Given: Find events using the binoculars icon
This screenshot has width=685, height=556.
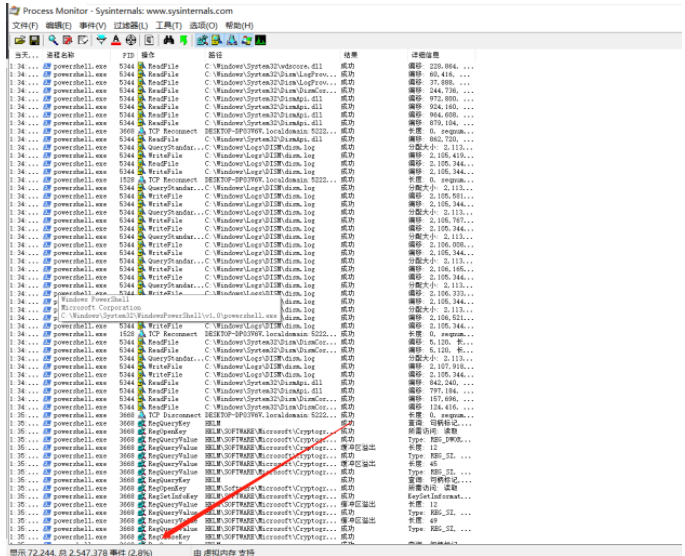Looking at the screenshot, I should [x=169, y=40].
